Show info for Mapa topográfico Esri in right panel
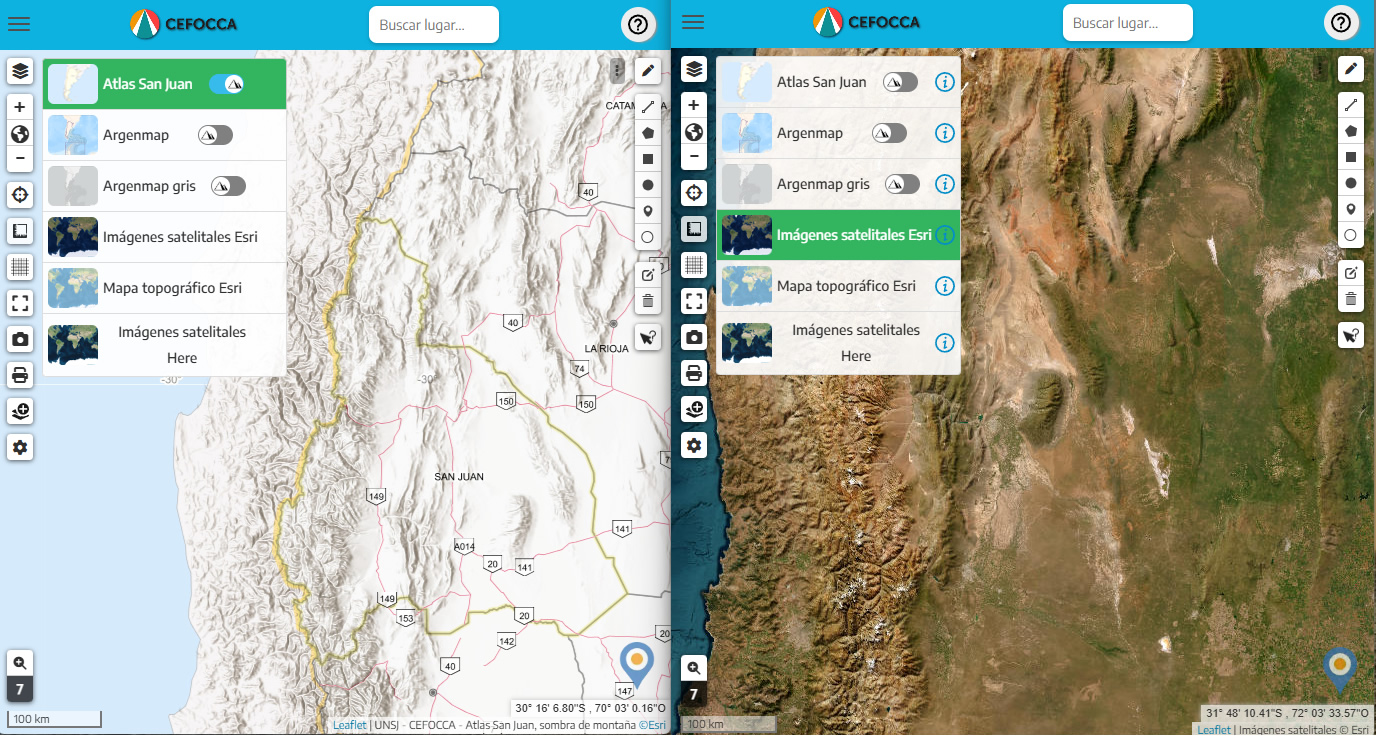Screen dimensions: 1376x737 [944, 286]
